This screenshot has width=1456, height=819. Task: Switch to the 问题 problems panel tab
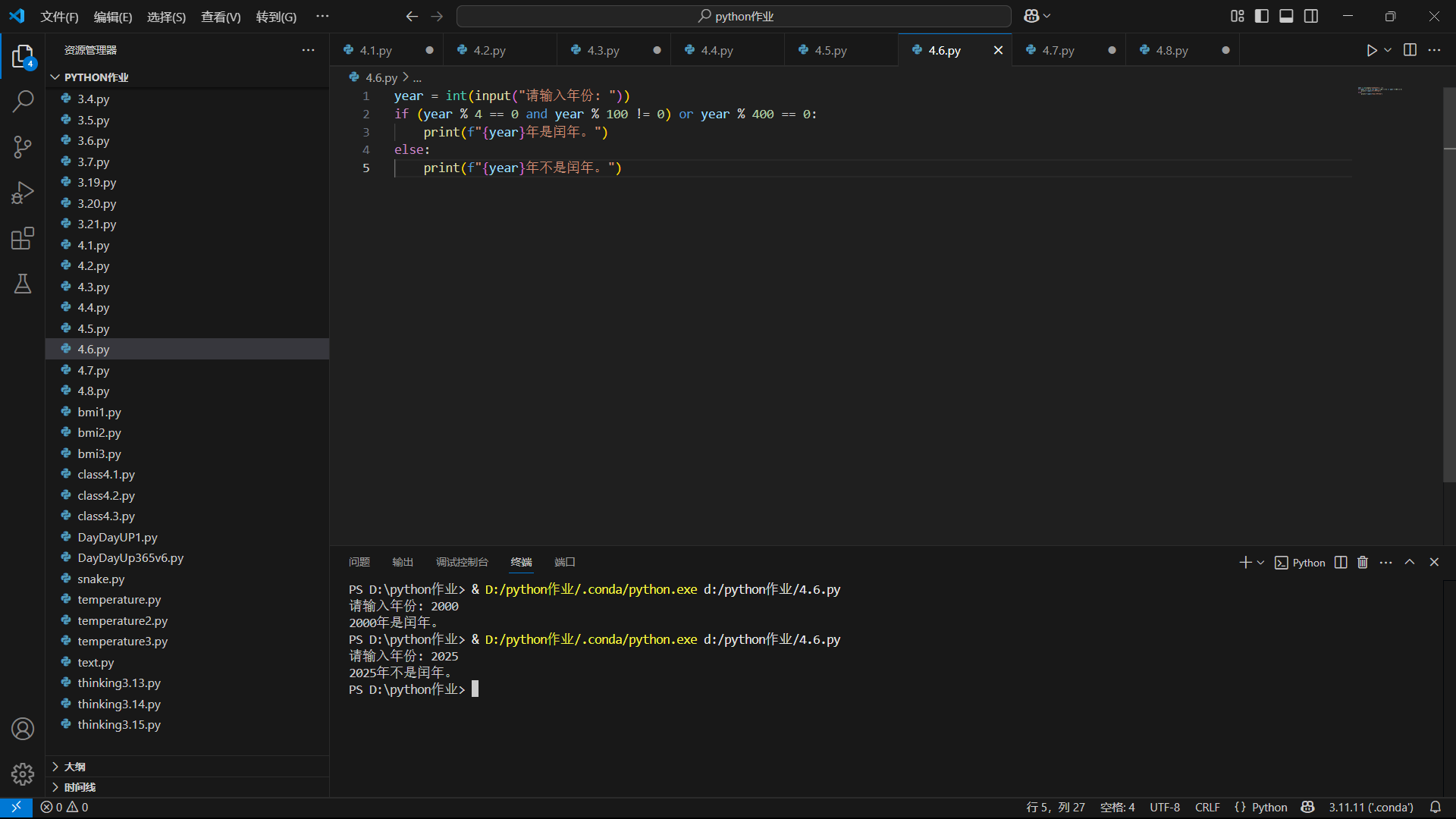pos(359,562)
